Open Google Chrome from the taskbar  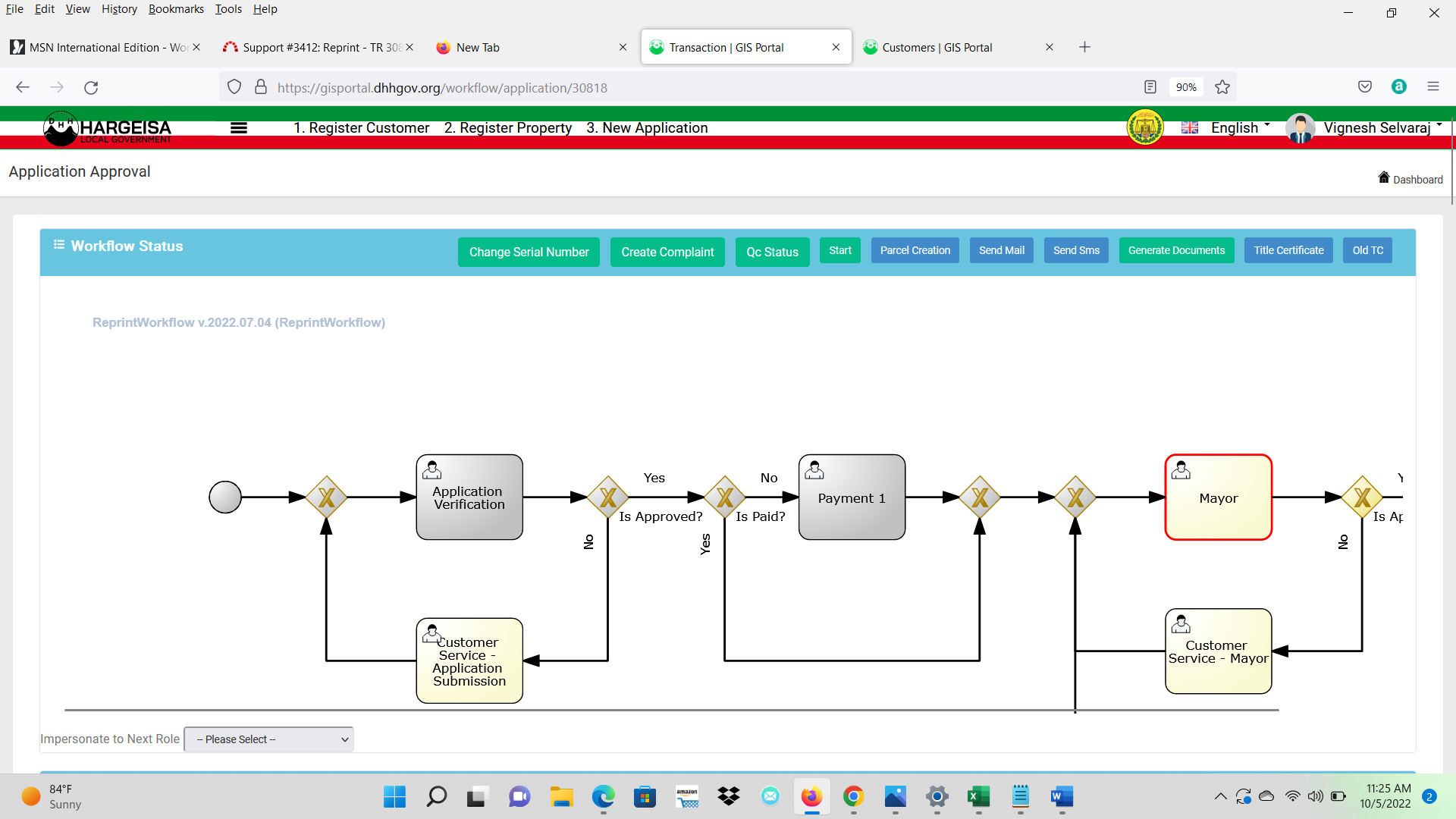tap(854, 796)
